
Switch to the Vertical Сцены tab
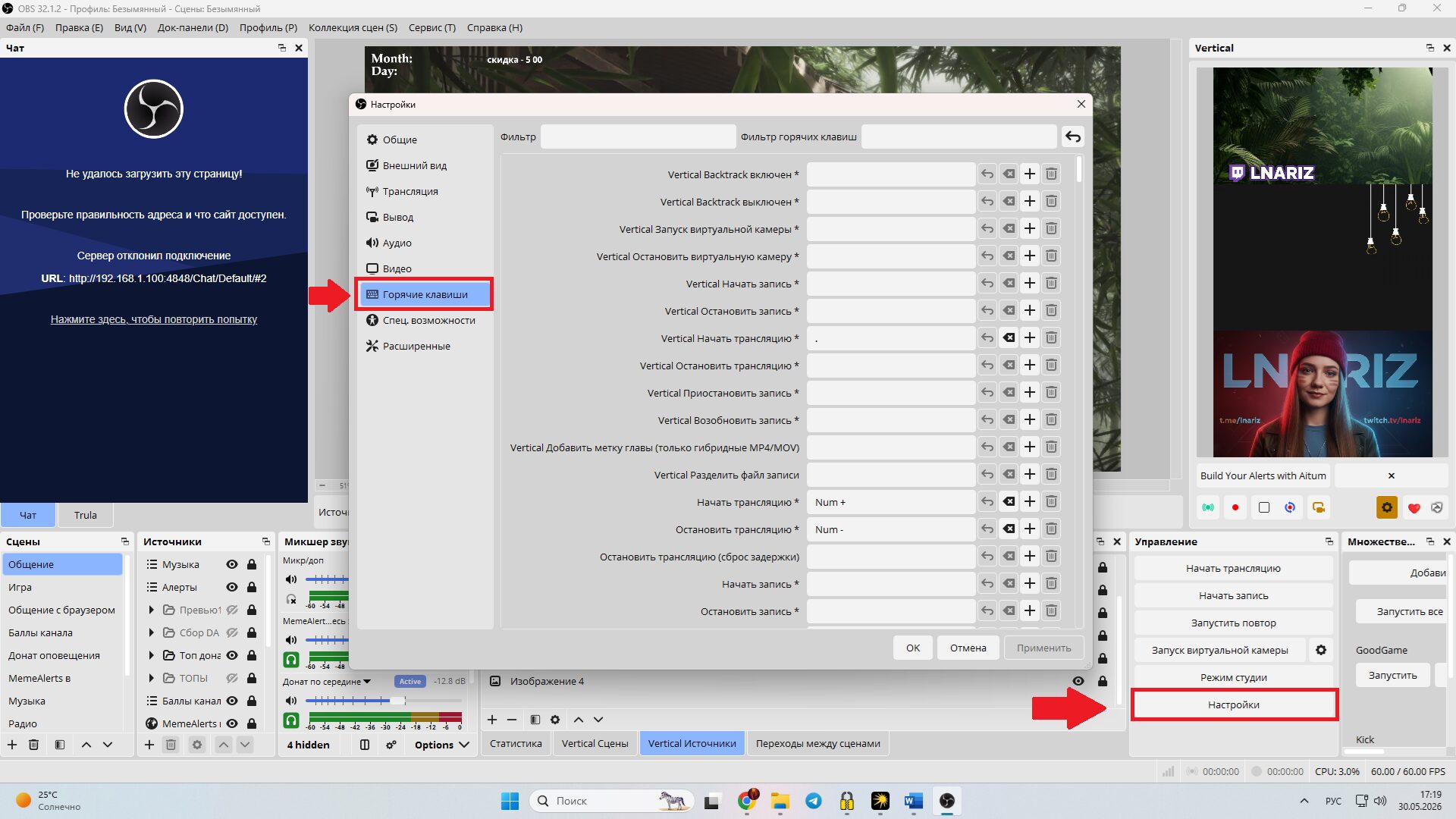(595, 743)
